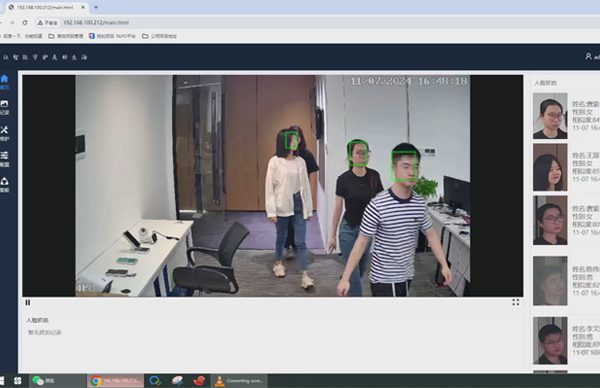600x388 pixels.
Task: Open the third face capture thumbnail with glasses
Action: tap(550, 220)
